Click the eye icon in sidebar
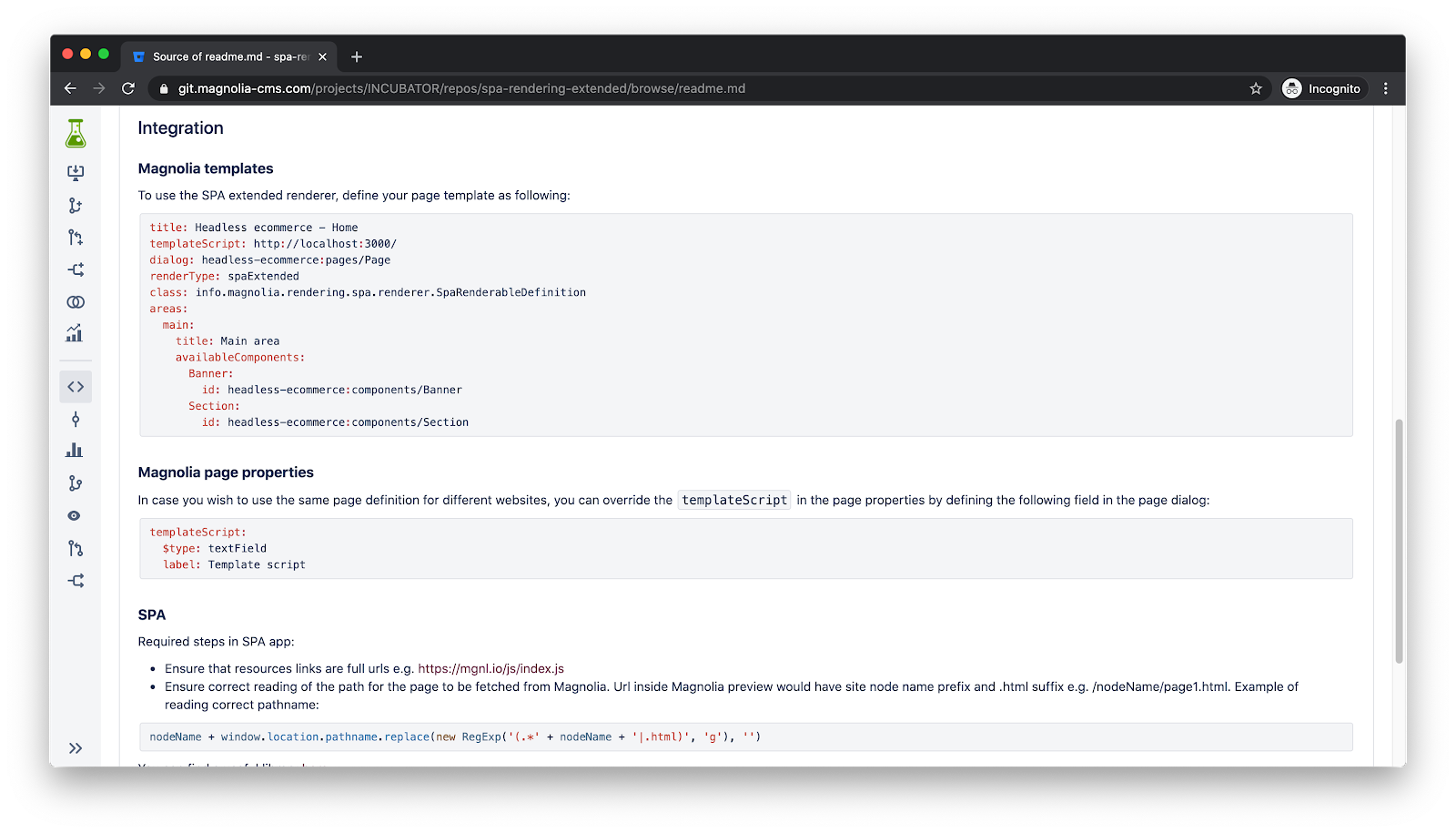 75,516
